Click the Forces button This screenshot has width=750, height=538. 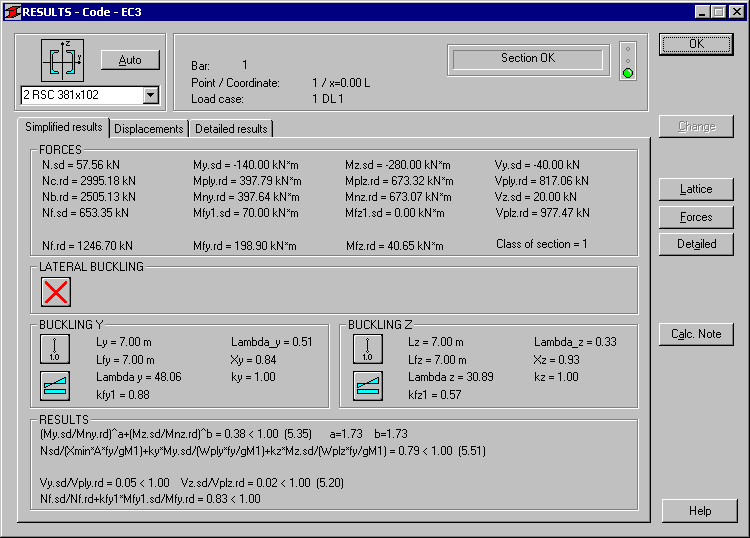696,217
